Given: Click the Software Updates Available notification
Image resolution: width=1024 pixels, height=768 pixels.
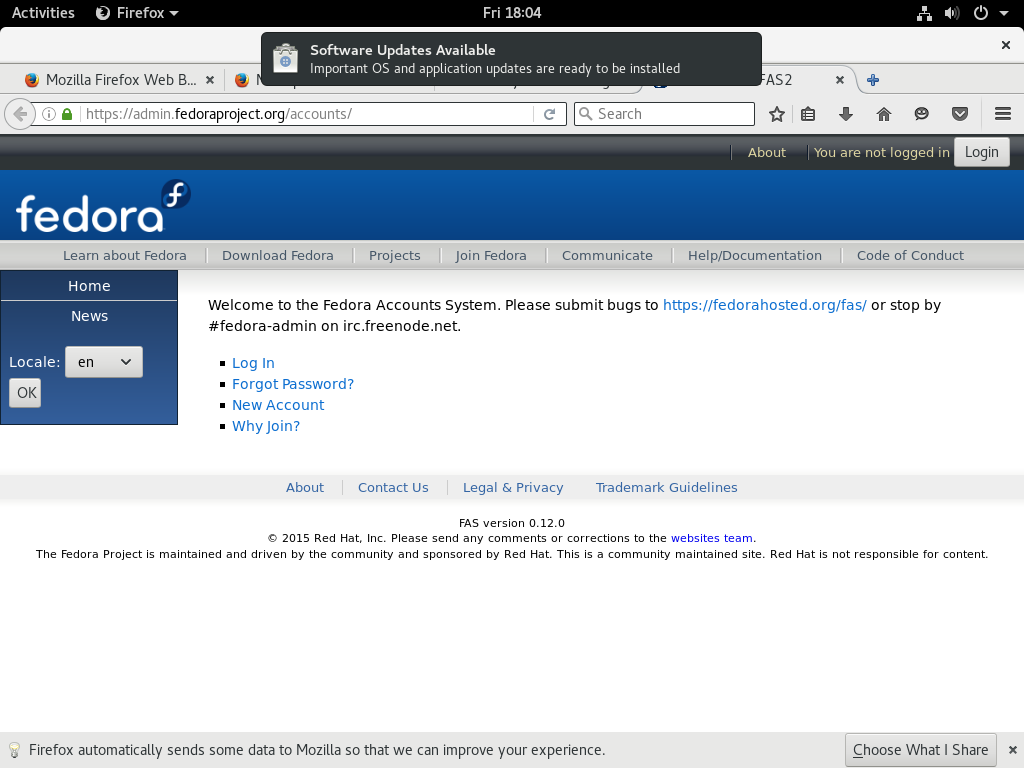Looking at the screenshot, I should point(511,59).
